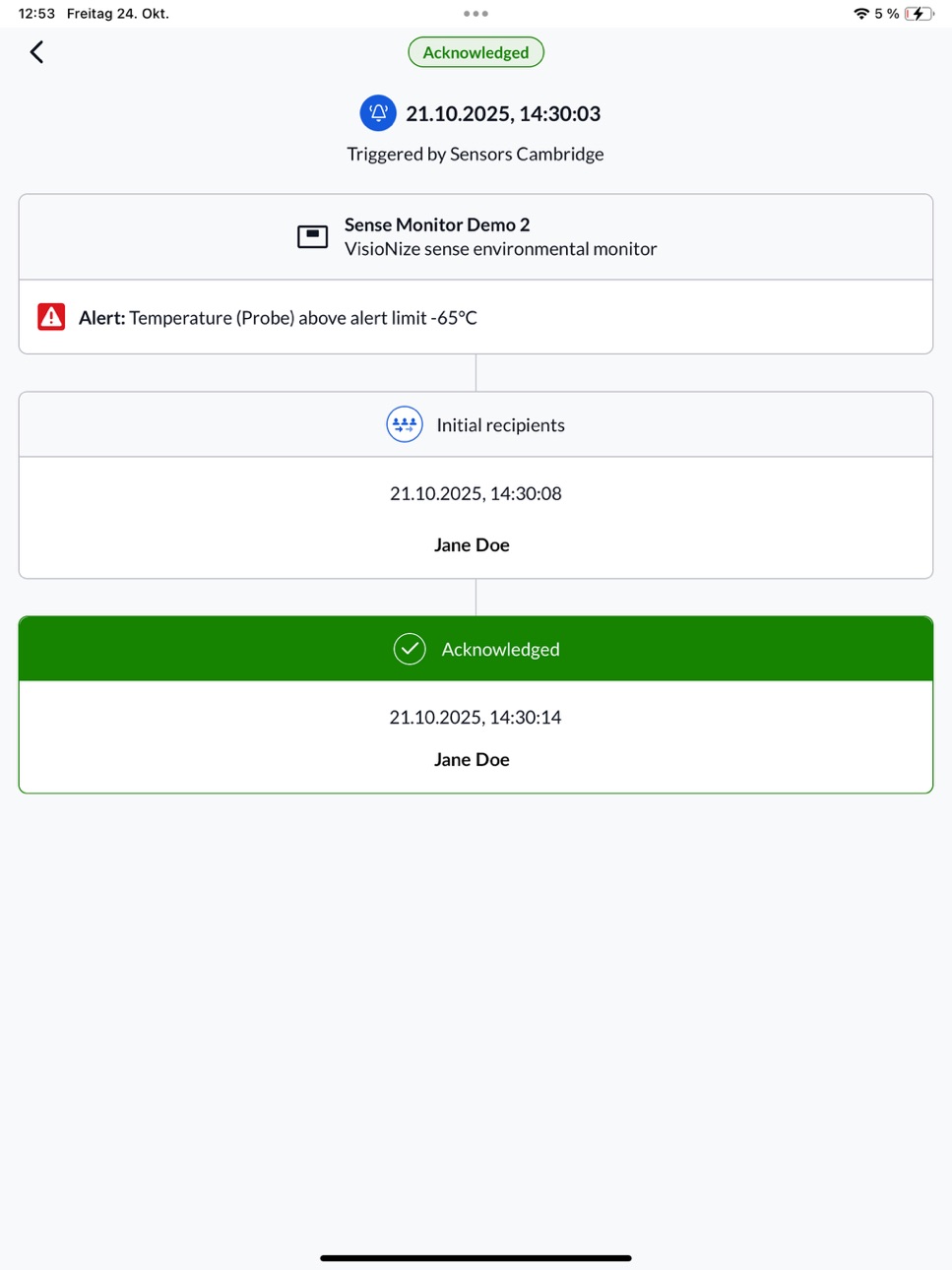Click the blue alarm bell icon
The width and height of the screenshot is (952, 1270).
(x=378, y=113)
